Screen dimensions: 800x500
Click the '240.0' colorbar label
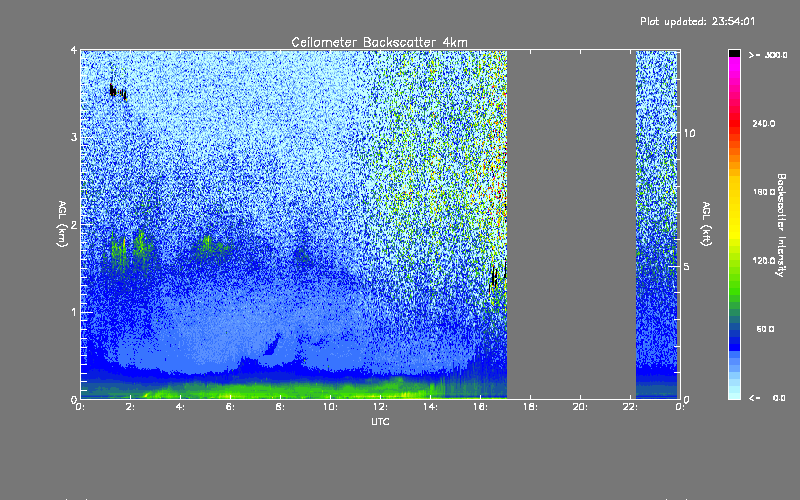pos(764,124)
